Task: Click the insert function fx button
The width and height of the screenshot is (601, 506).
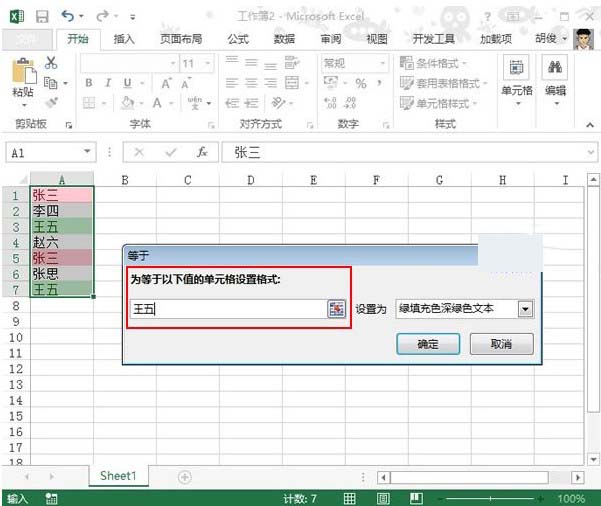Action: [x=202, y=153]
